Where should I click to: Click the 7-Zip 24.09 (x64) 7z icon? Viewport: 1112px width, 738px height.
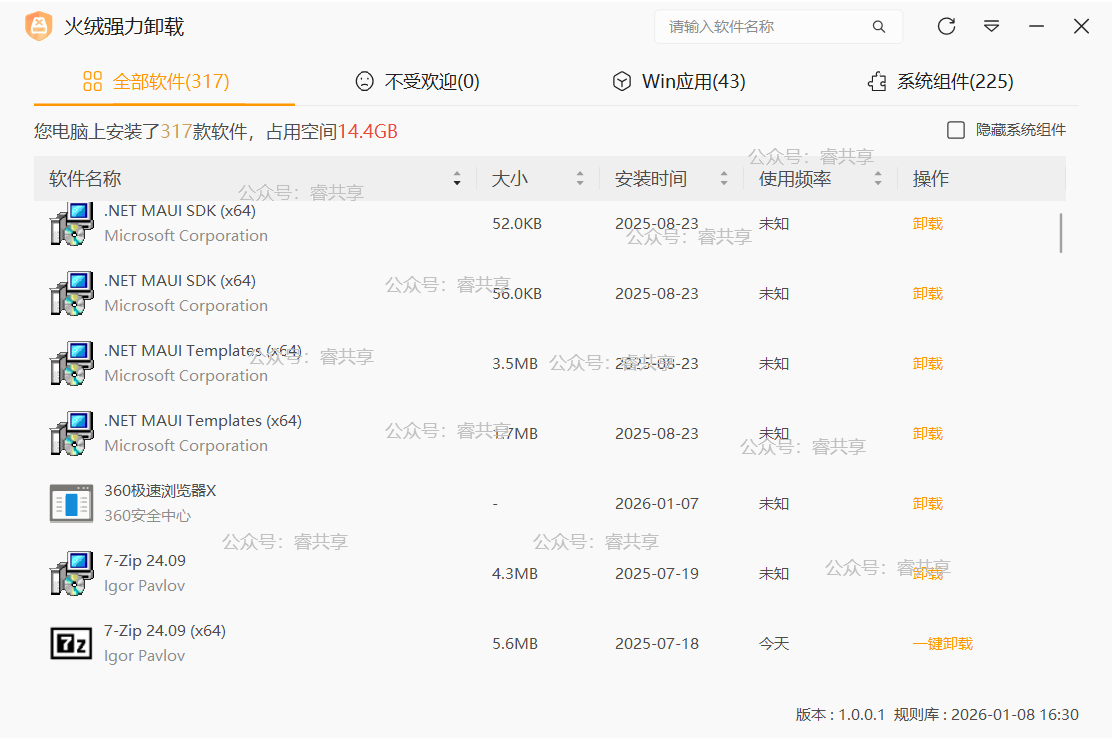point(71,643)
